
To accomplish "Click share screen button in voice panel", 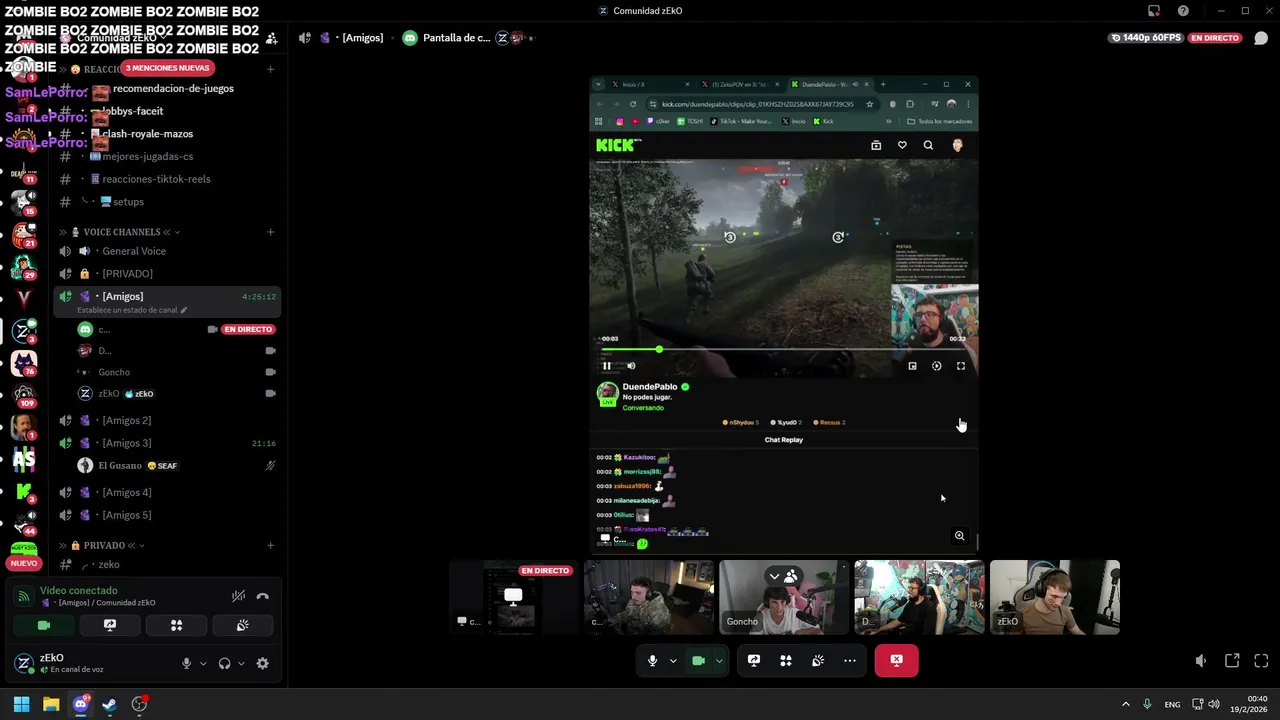I will 110,625.
